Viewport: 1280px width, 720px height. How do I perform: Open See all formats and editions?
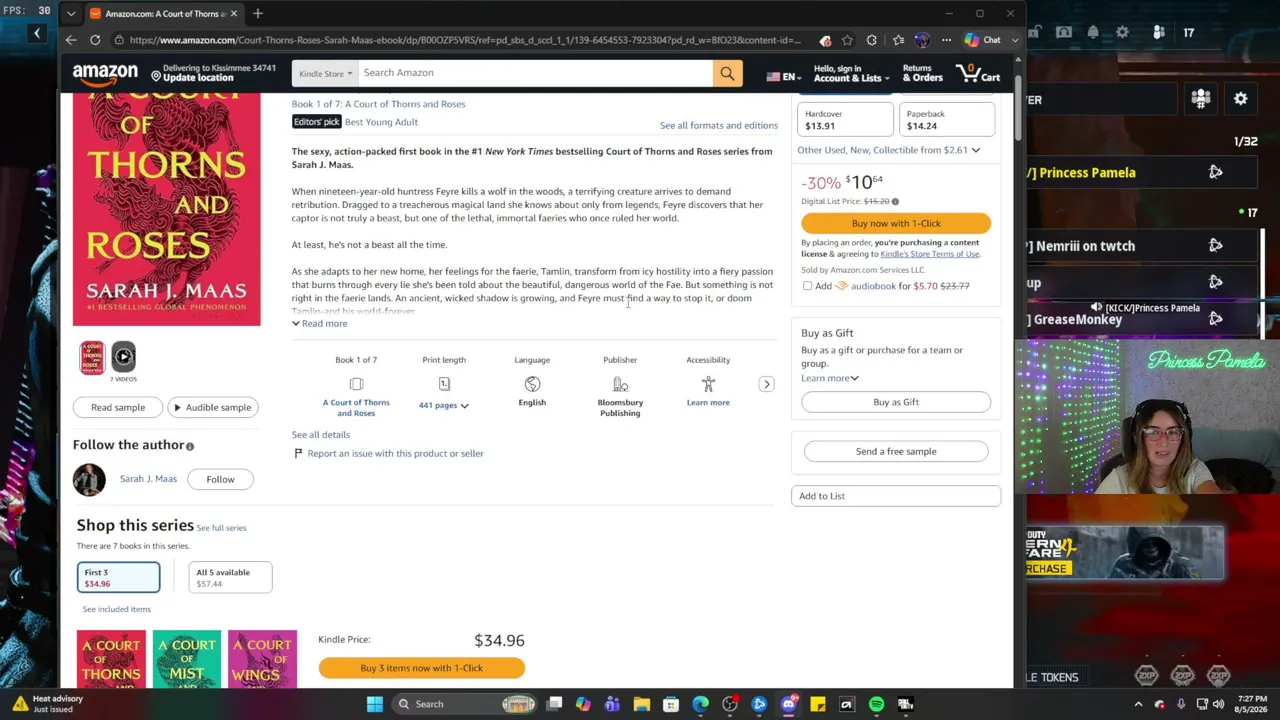(719, 125)
